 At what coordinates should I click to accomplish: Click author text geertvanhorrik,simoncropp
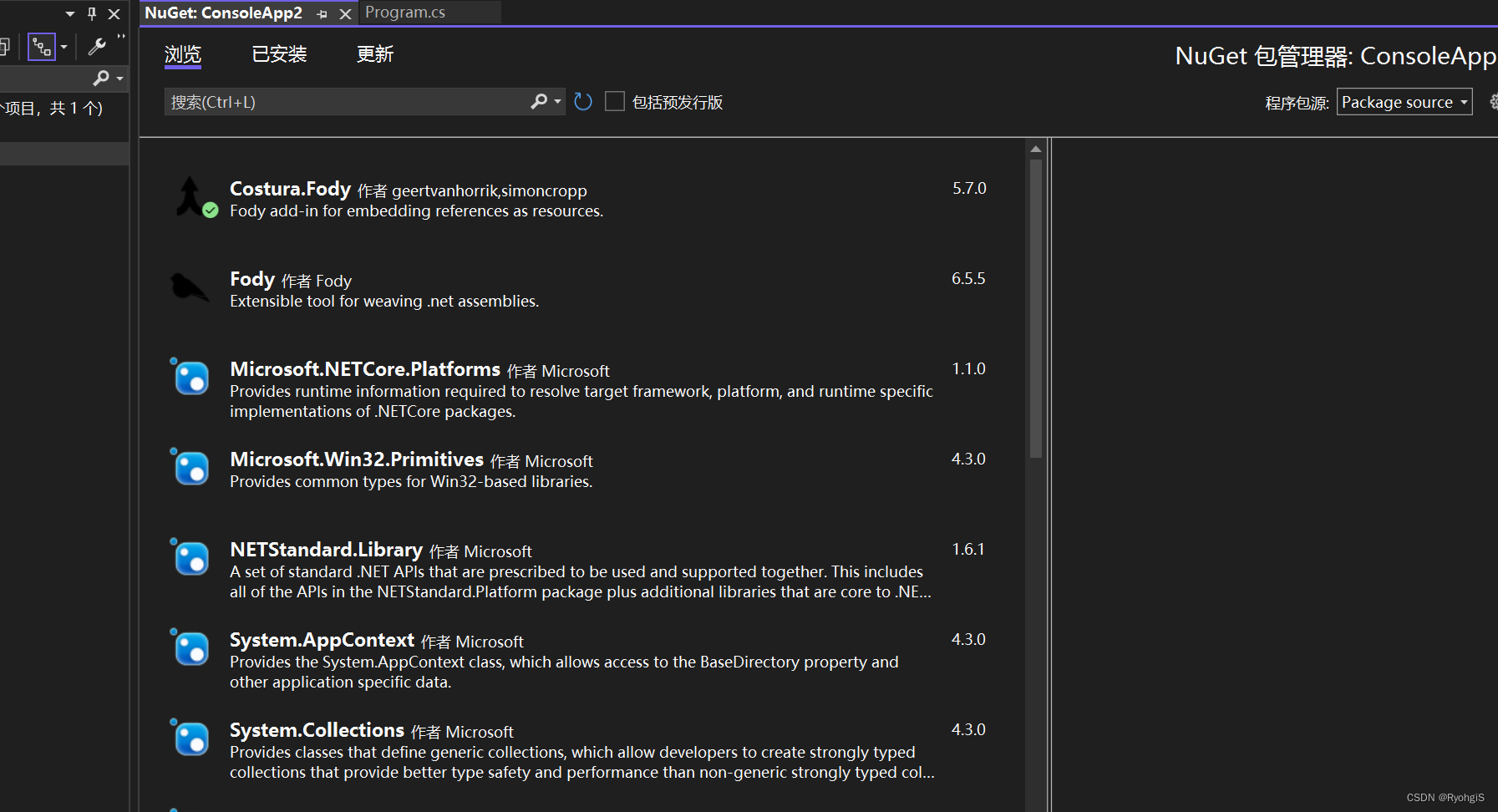tap(490, 191)
